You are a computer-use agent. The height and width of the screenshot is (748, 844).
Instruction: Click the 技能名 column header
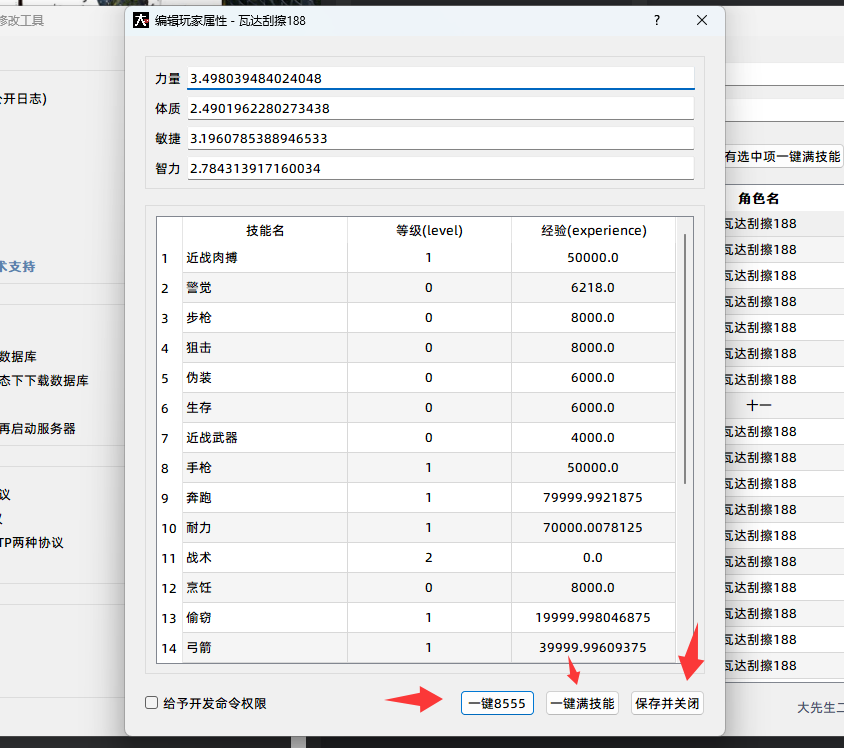tap(265, 230)
